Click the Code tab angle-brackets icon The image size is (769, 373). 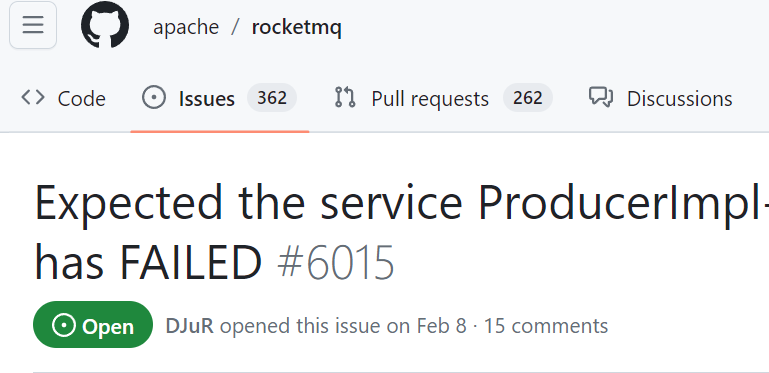tap(33, 98)
